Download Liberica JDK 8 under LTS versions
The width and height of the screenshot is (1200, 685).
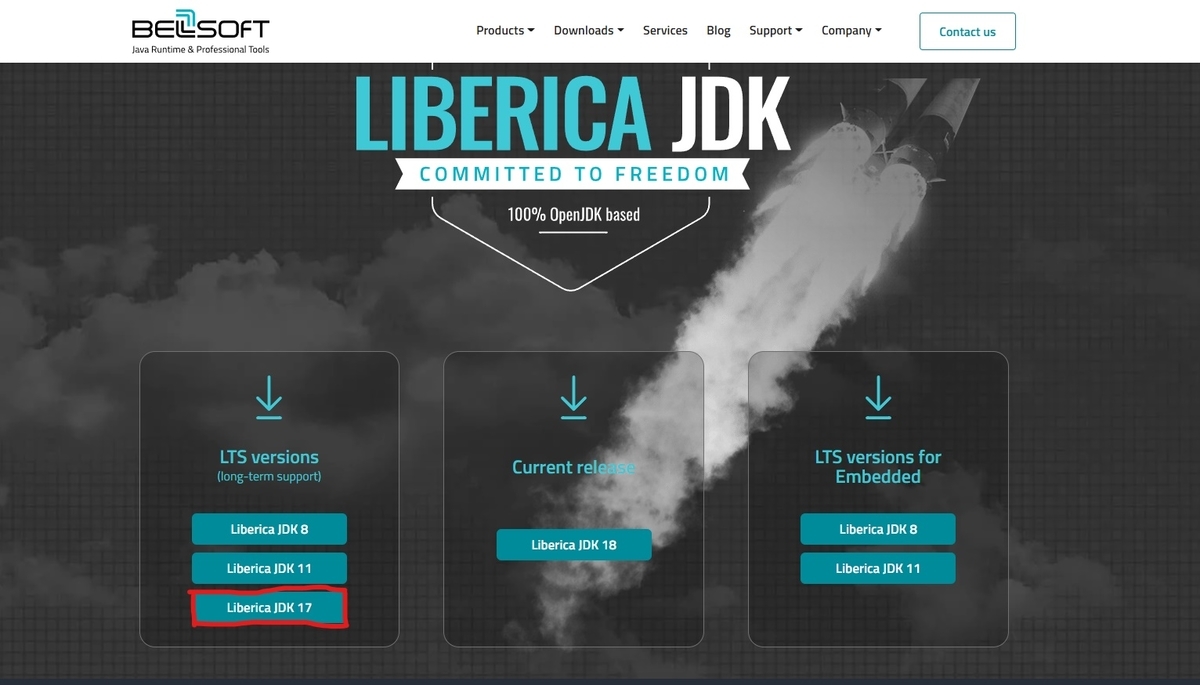click(269, 529)
